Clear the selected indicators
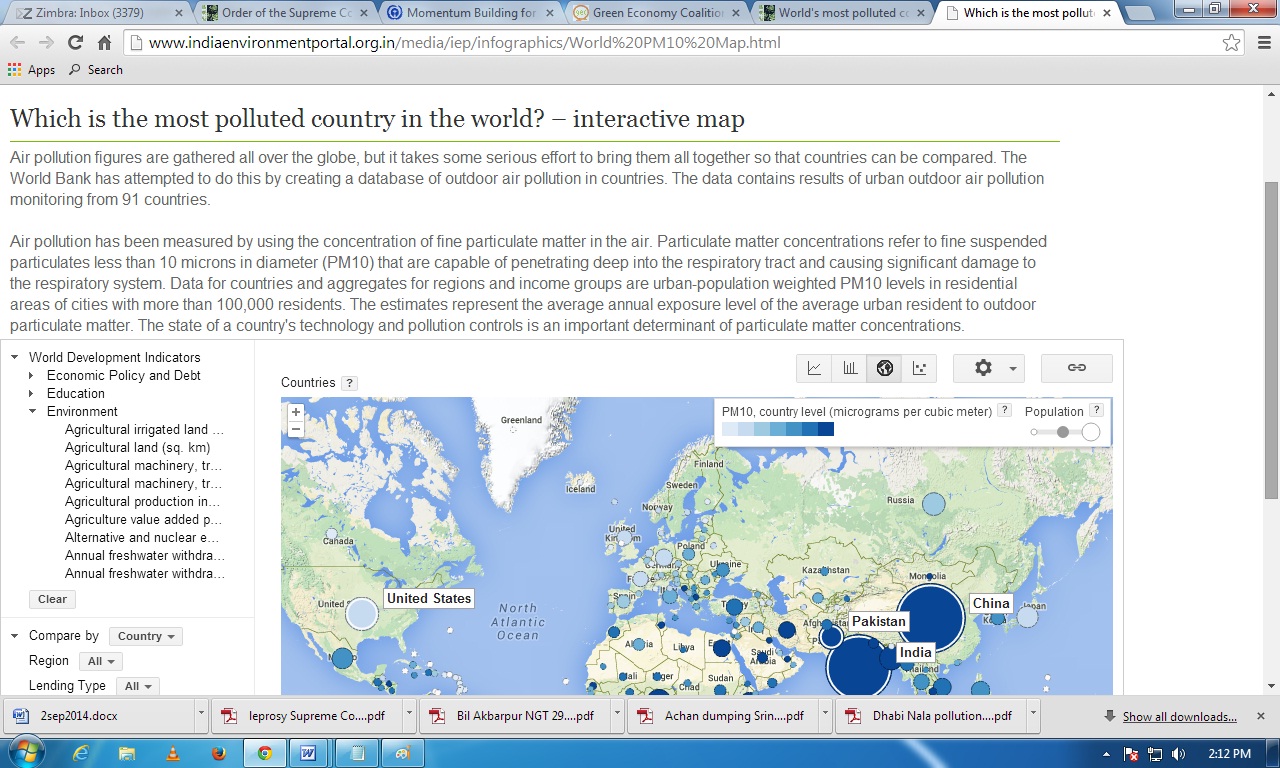This screenshot has width=1280, height=768. (x=52, y=599)
